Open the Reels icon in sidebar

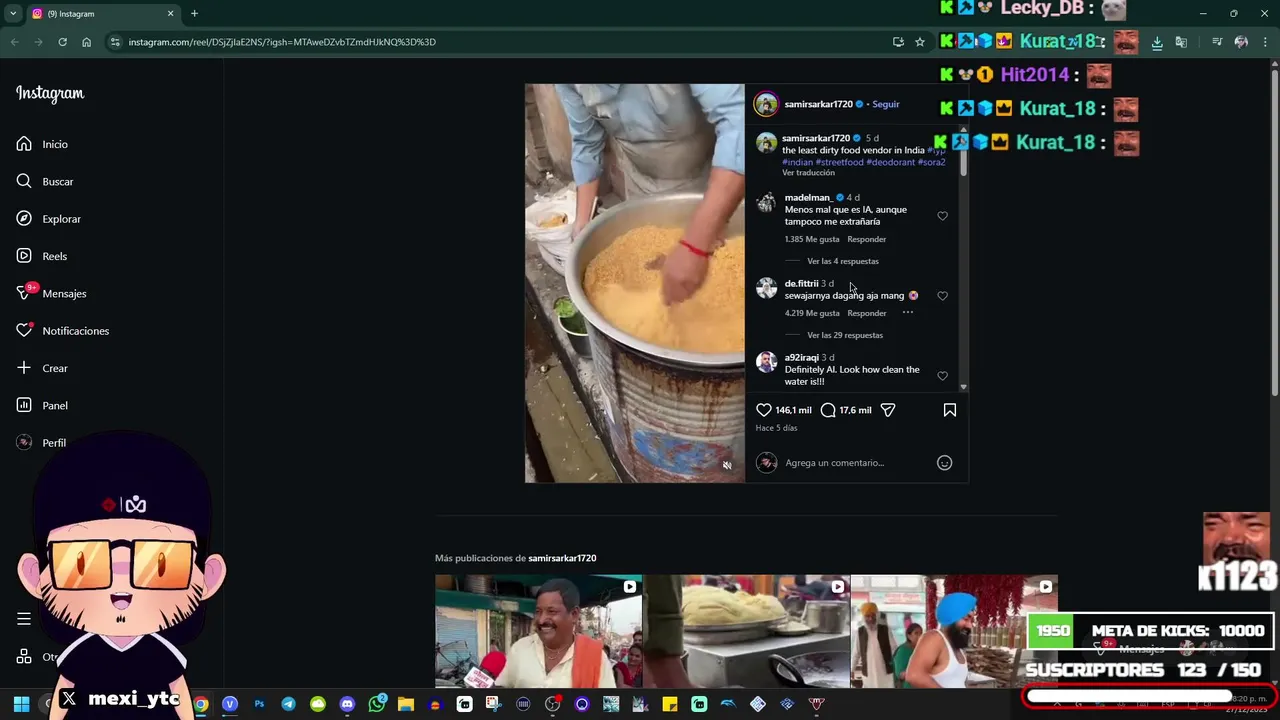(24, 256)
